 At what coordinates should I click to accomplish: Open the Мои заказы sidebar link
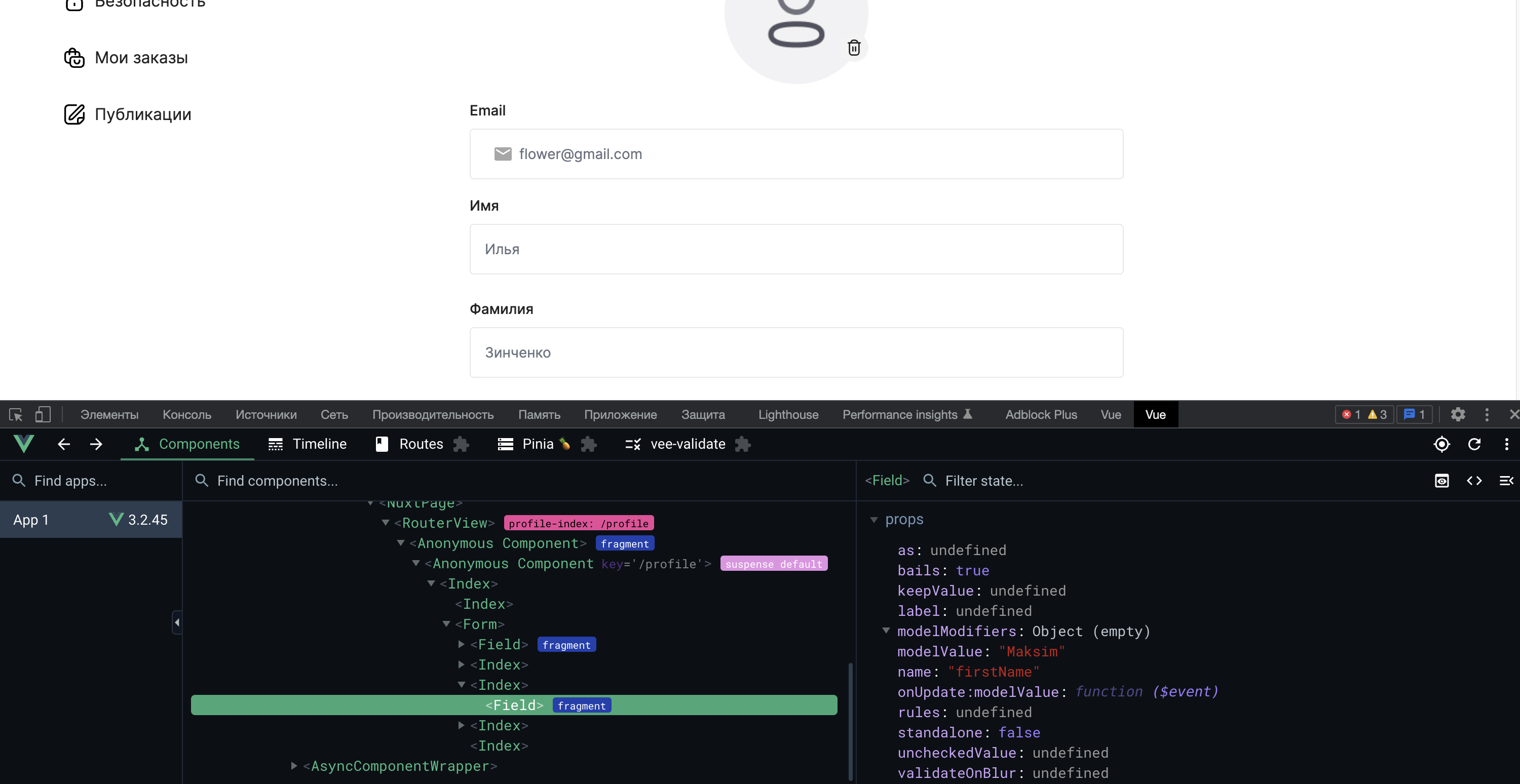126,58
